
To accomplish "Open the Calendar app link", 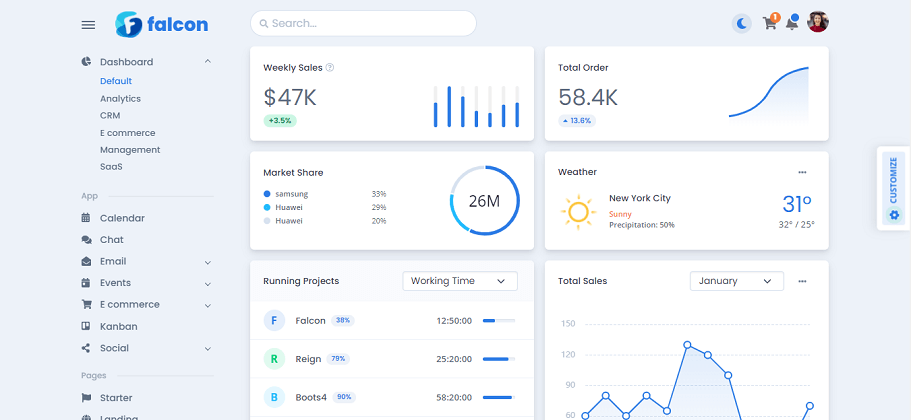I will tap(122, 218).
